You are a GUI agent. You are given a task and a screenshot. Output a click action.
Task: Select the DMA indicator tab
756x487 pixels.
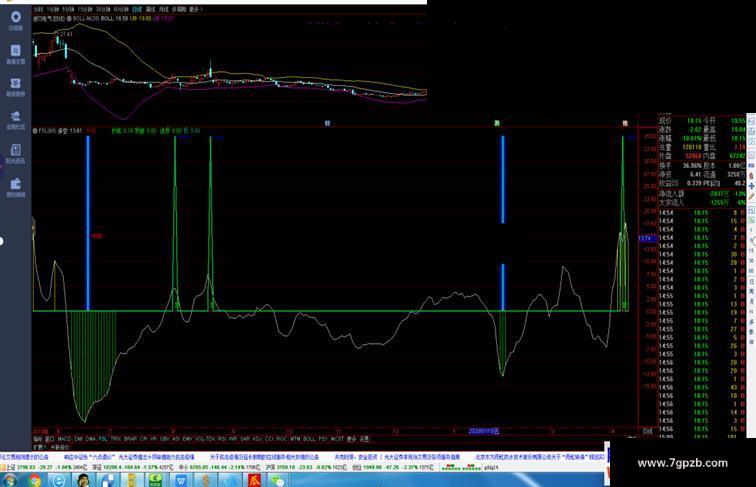coord(91,439)
